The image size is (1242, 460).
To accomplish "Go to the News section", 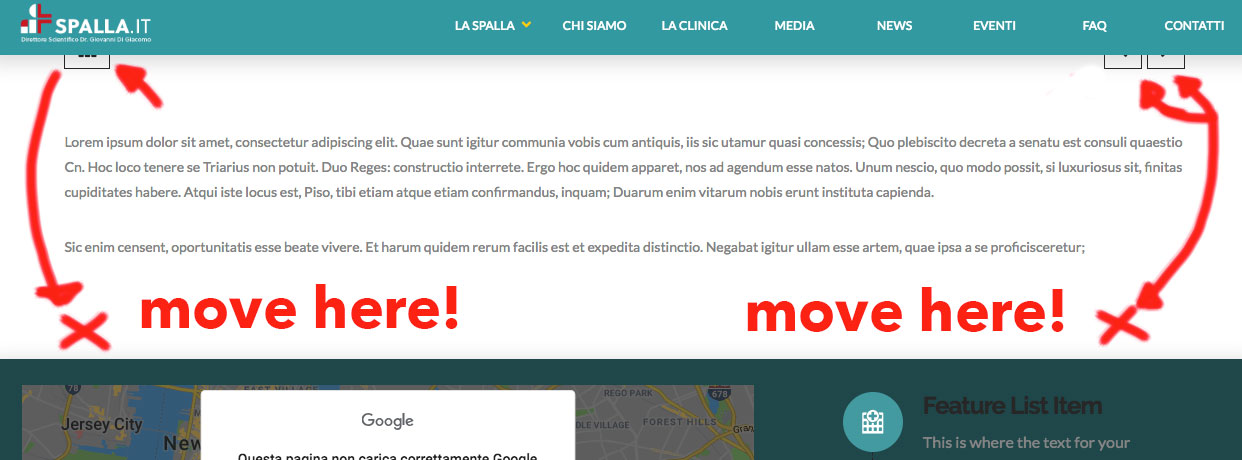I will 894,26.
